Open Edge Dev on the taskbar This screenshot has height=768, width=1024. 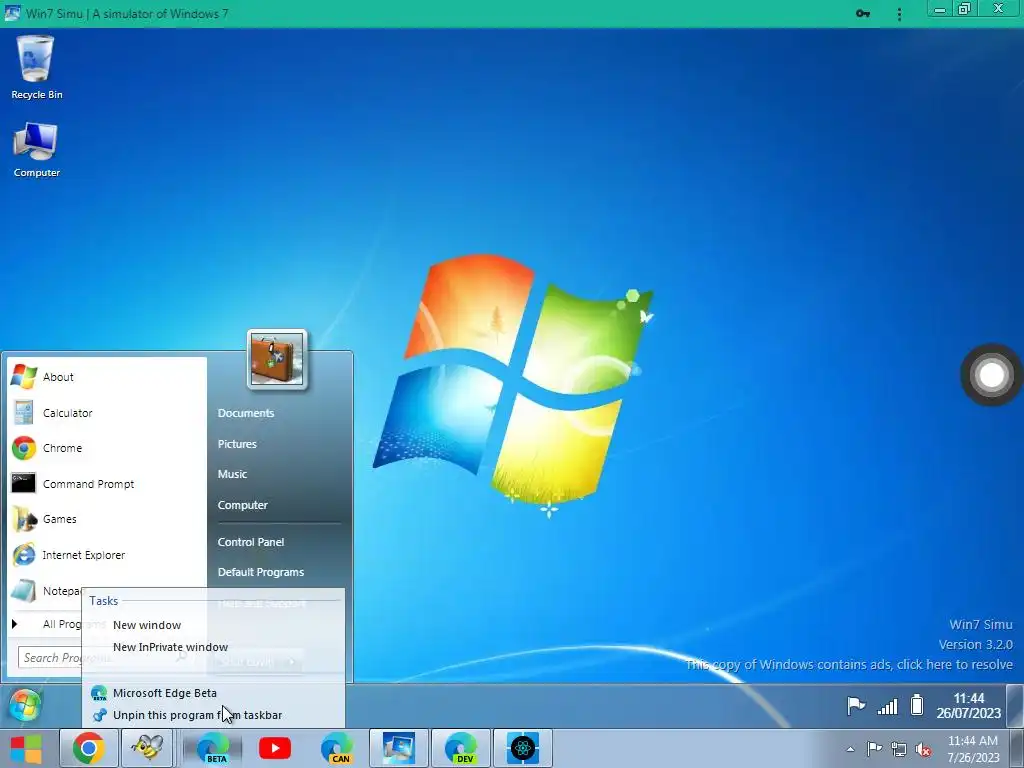click(x=461, y=748)
